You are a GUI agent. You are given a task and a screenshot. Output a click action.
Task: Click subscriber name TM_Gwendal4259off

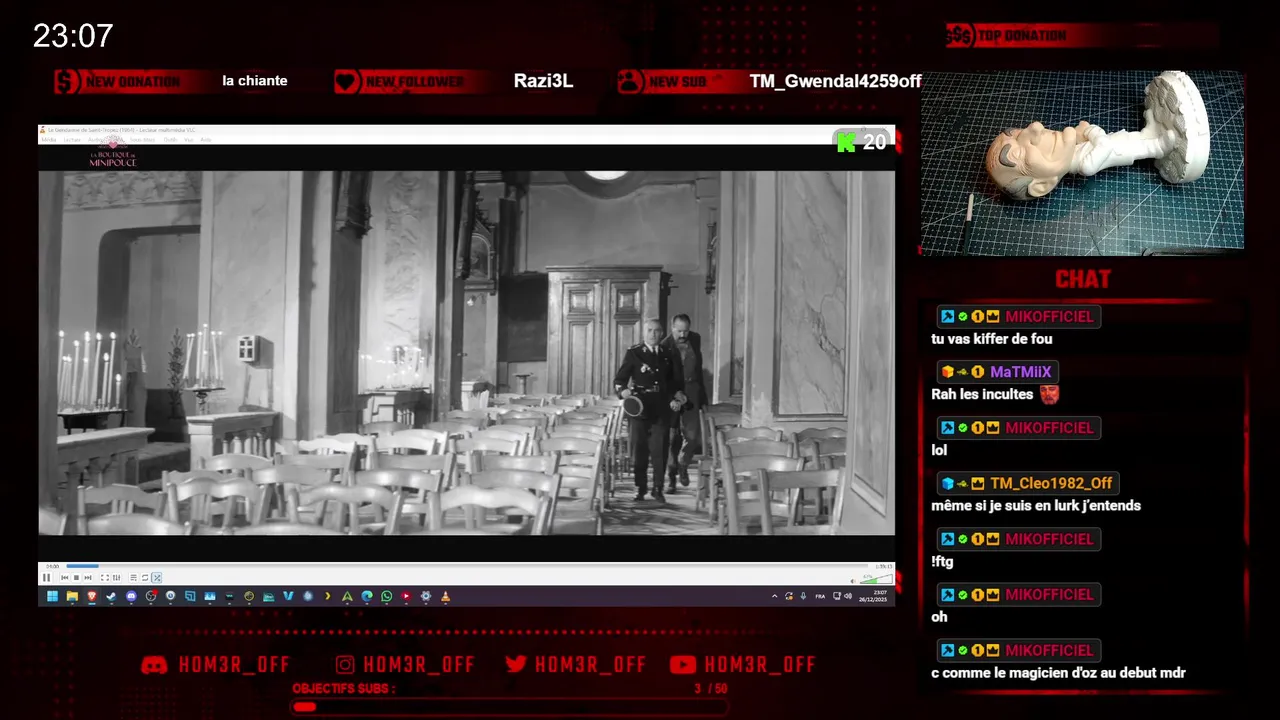click(835, 81)
